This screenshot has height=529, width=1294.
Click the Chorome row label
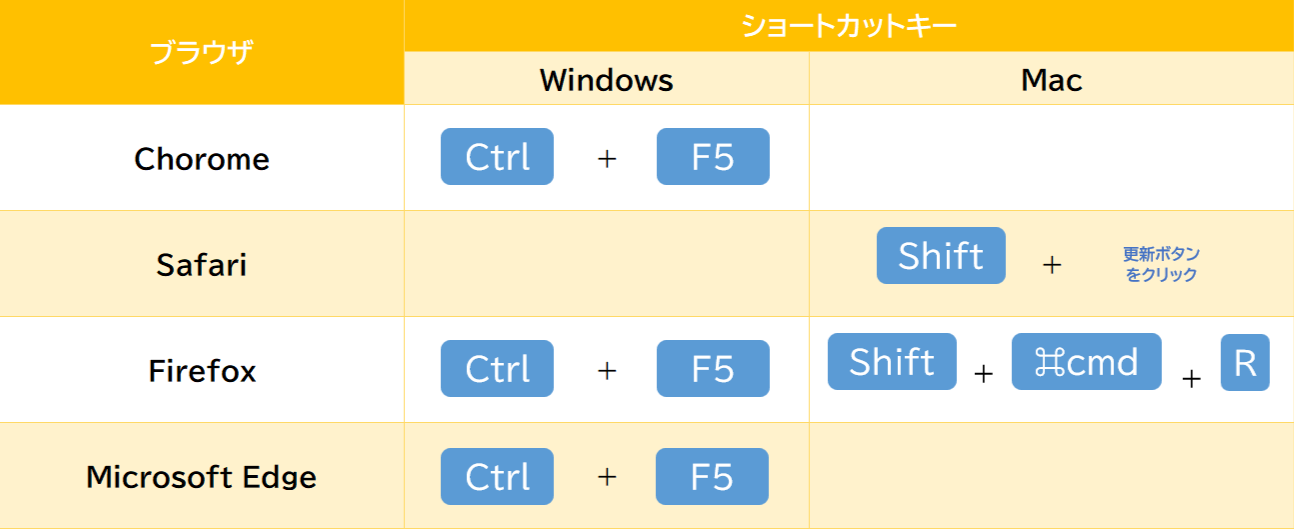point(202,158)
